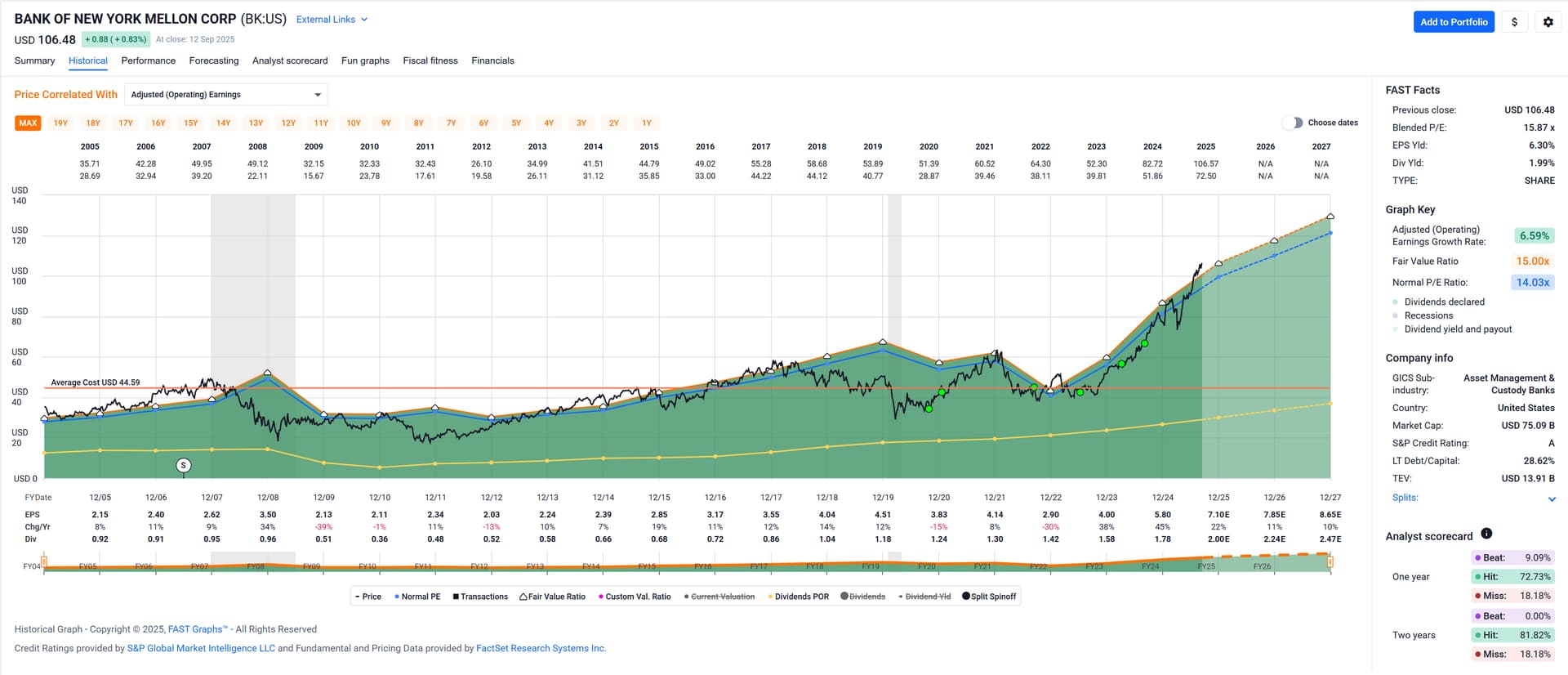Screen dimensions: 1568x675
Task: Click right handle of timeline range slider
Action: click(x=1330, y=561)
